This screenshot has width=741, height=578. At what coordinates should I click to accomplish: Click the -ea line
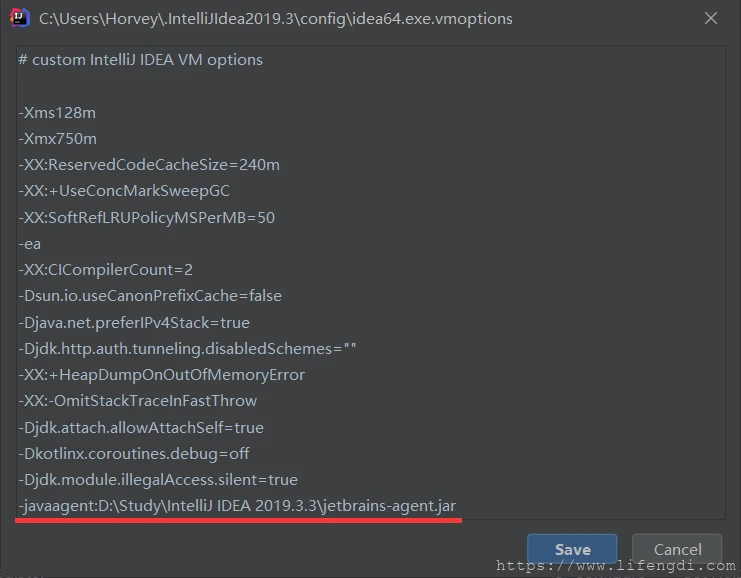[x=29, y=244]
